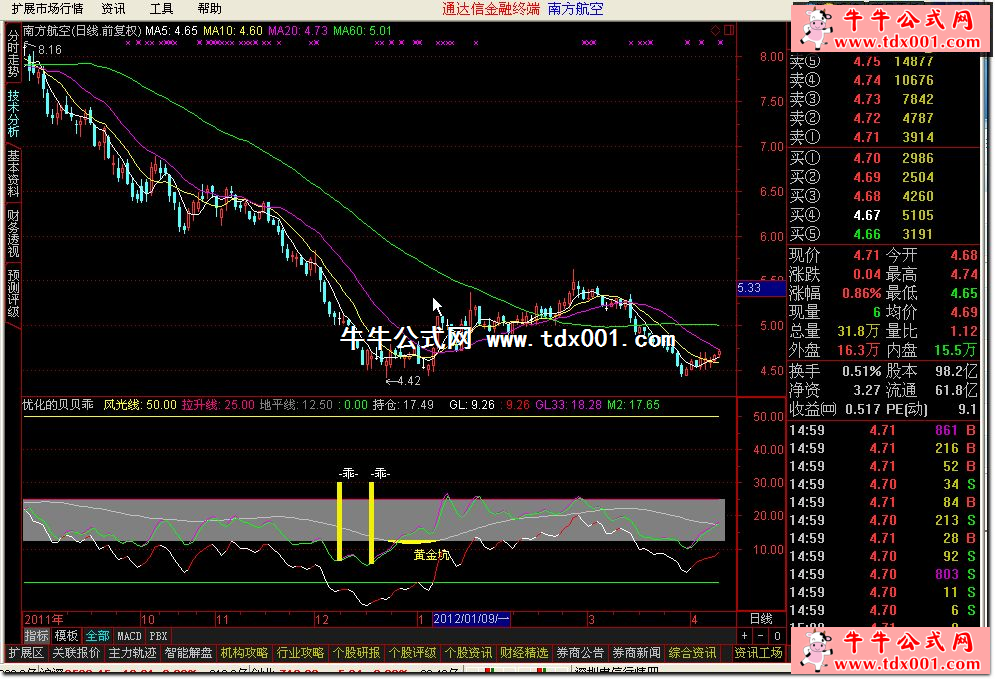Click the 涨幅 0.86% value
995x679 pixels.
862,293
